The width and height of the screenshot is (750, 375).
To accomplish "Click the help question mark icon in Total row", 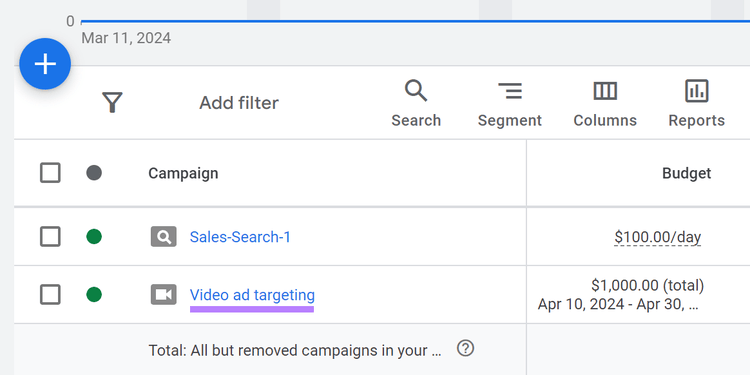I will 465,348.
